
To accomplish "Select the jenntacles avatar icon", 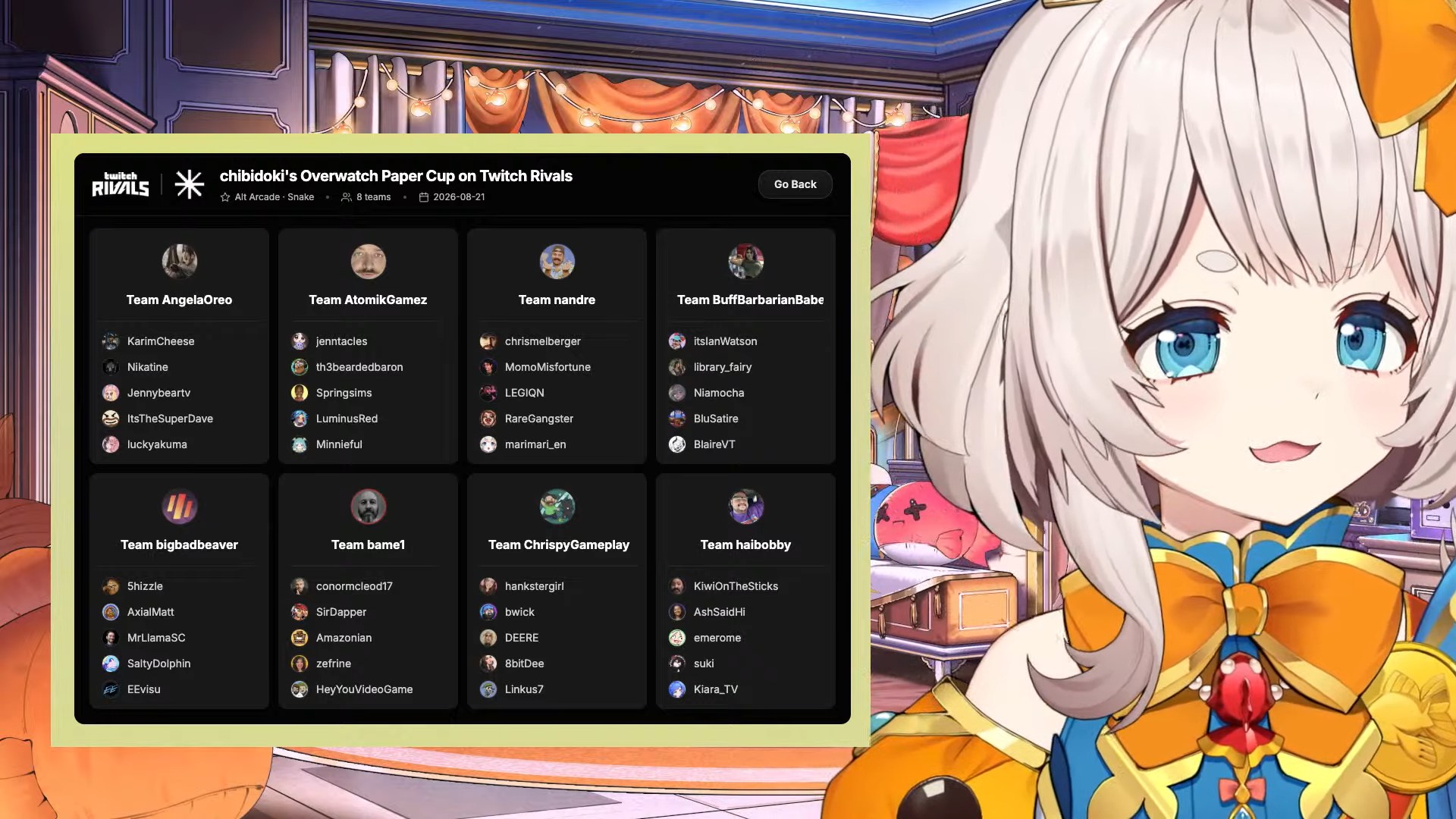I will pos(300,341).
